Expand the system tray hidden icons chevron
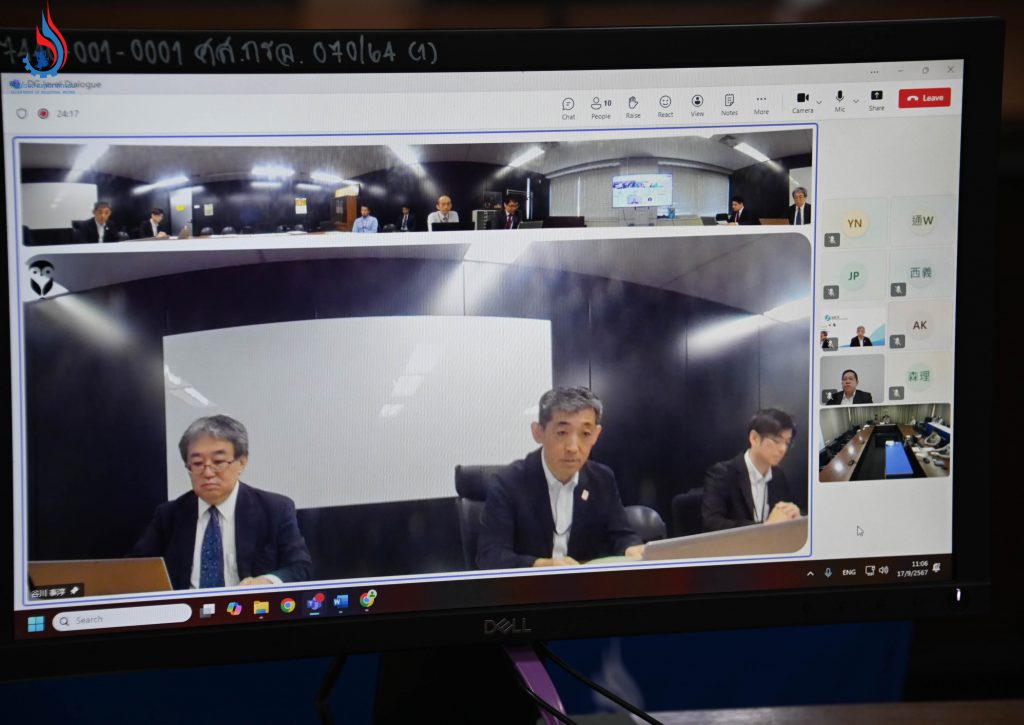The width and height of the screenshot is (1024, 725). 810,573
